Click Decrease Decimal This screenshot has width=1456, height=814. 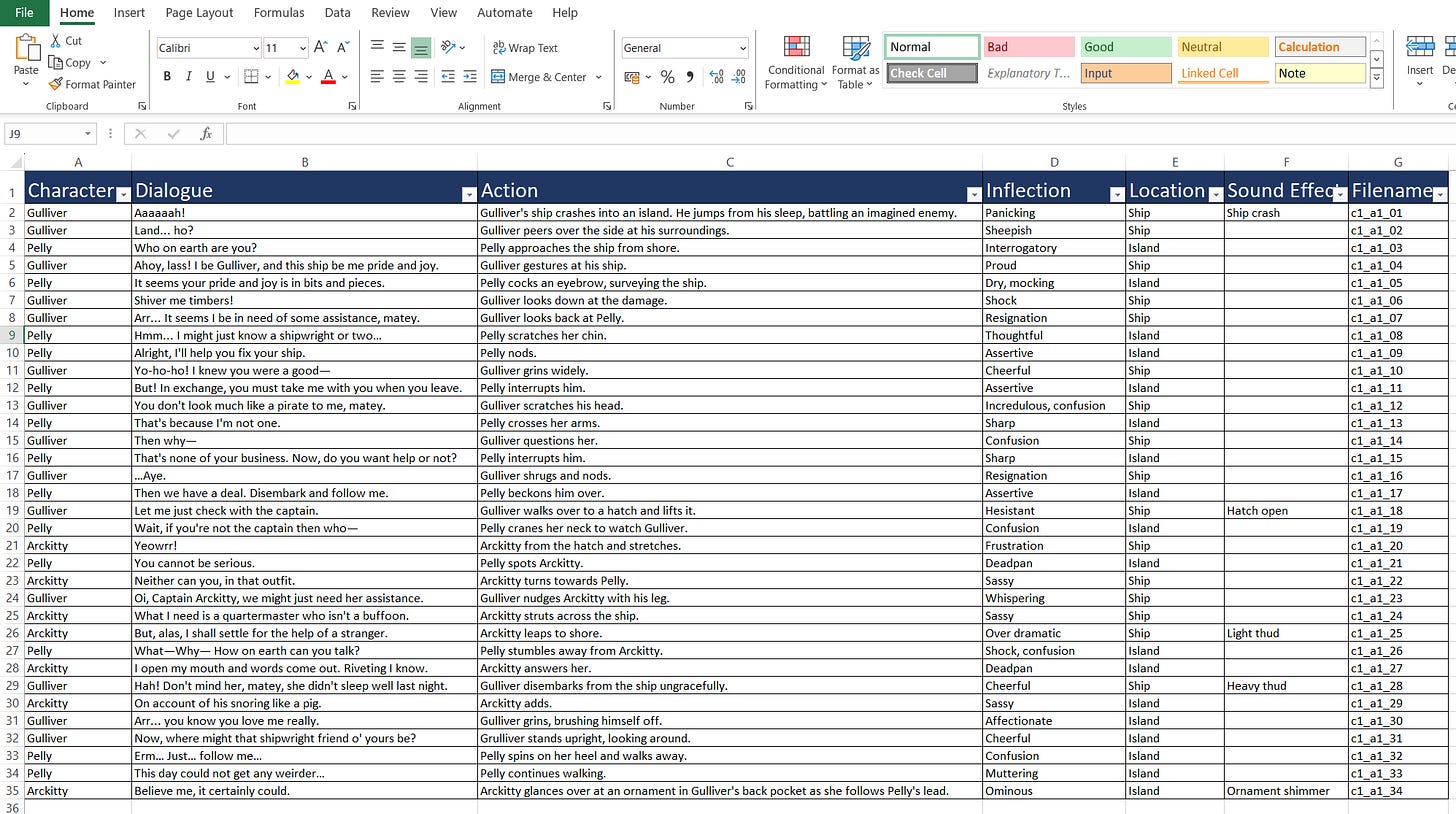click(738, 77)
